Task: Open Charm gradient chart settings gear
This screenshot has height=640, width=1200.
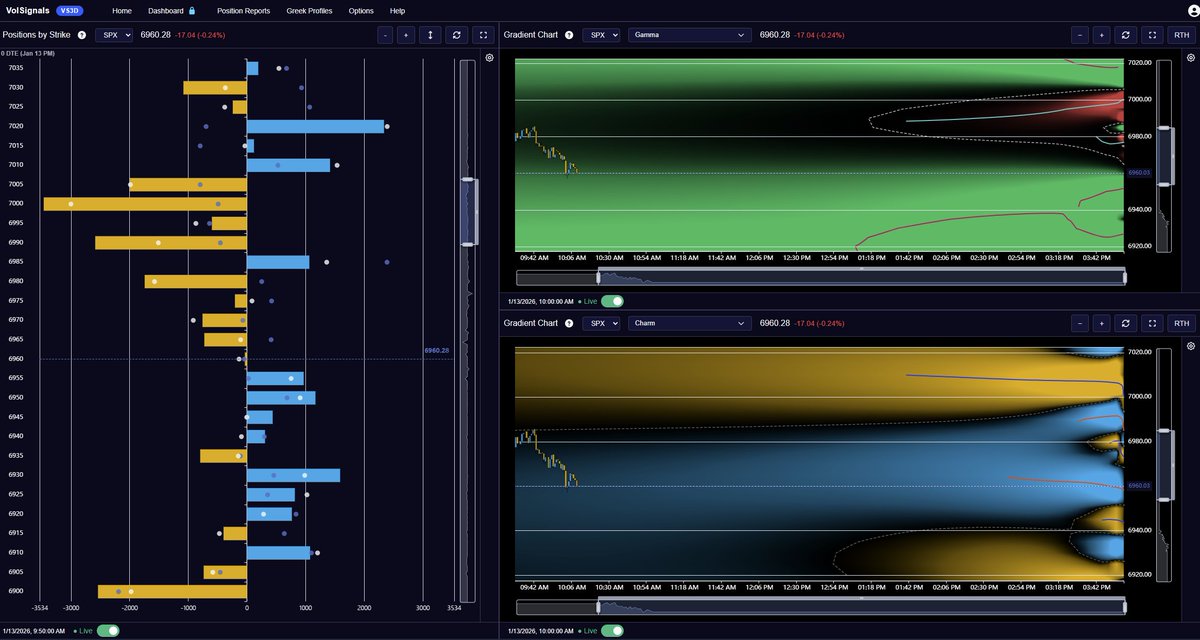Action: [1189, 346]
